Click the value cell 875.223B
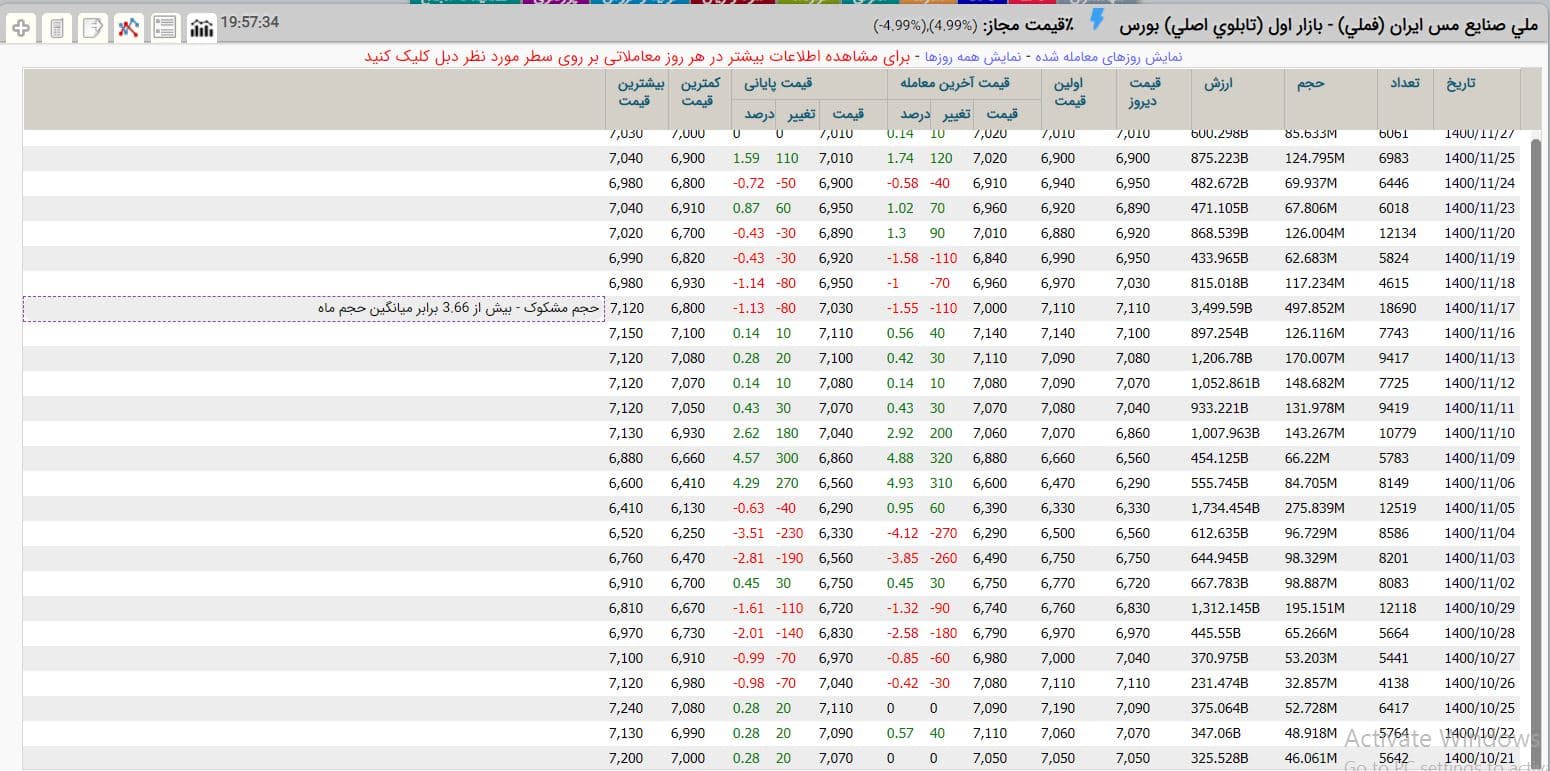Image resolution: width=1550 pixels, height=771 pixels. point(1220,158)
